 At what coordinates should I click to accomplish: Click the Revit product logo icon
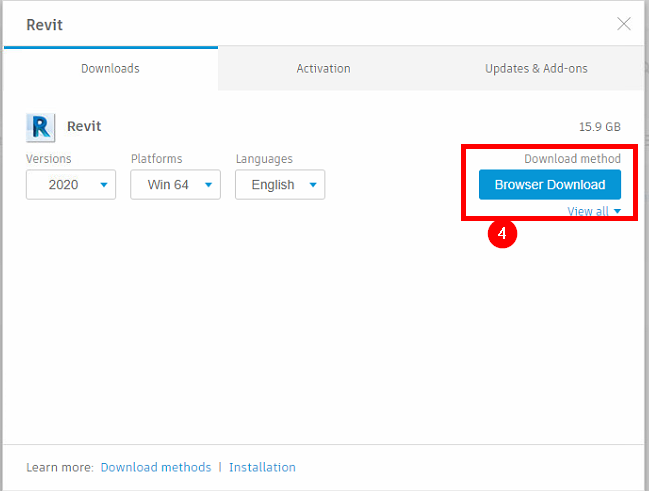pos(41,128)
